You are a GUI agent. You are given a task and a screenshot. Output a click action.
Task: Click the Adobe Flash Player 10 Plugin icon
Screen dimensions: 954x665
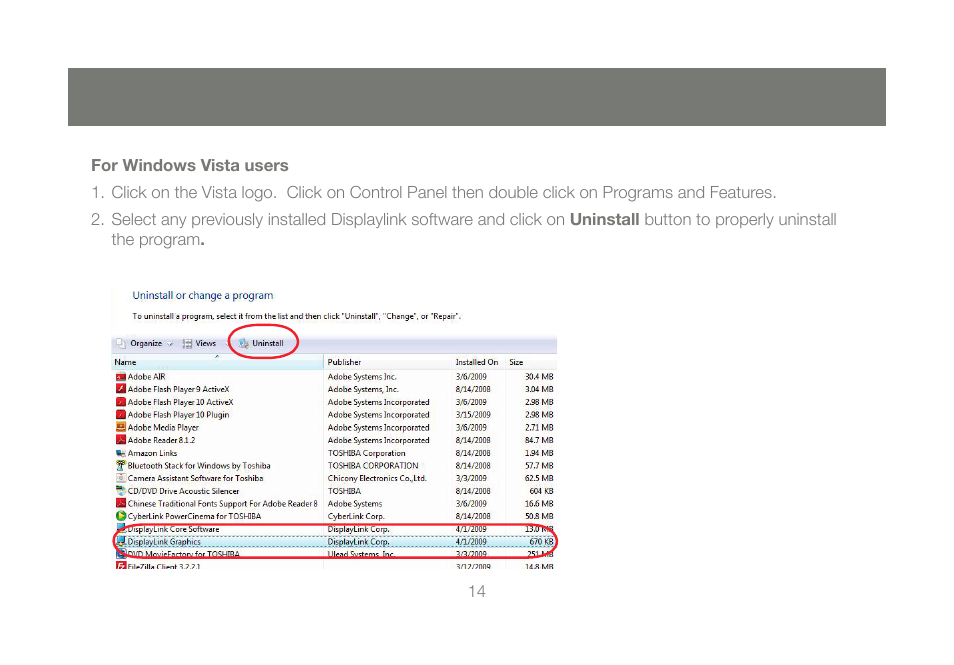pyautogui.click(x=120, y=415)
